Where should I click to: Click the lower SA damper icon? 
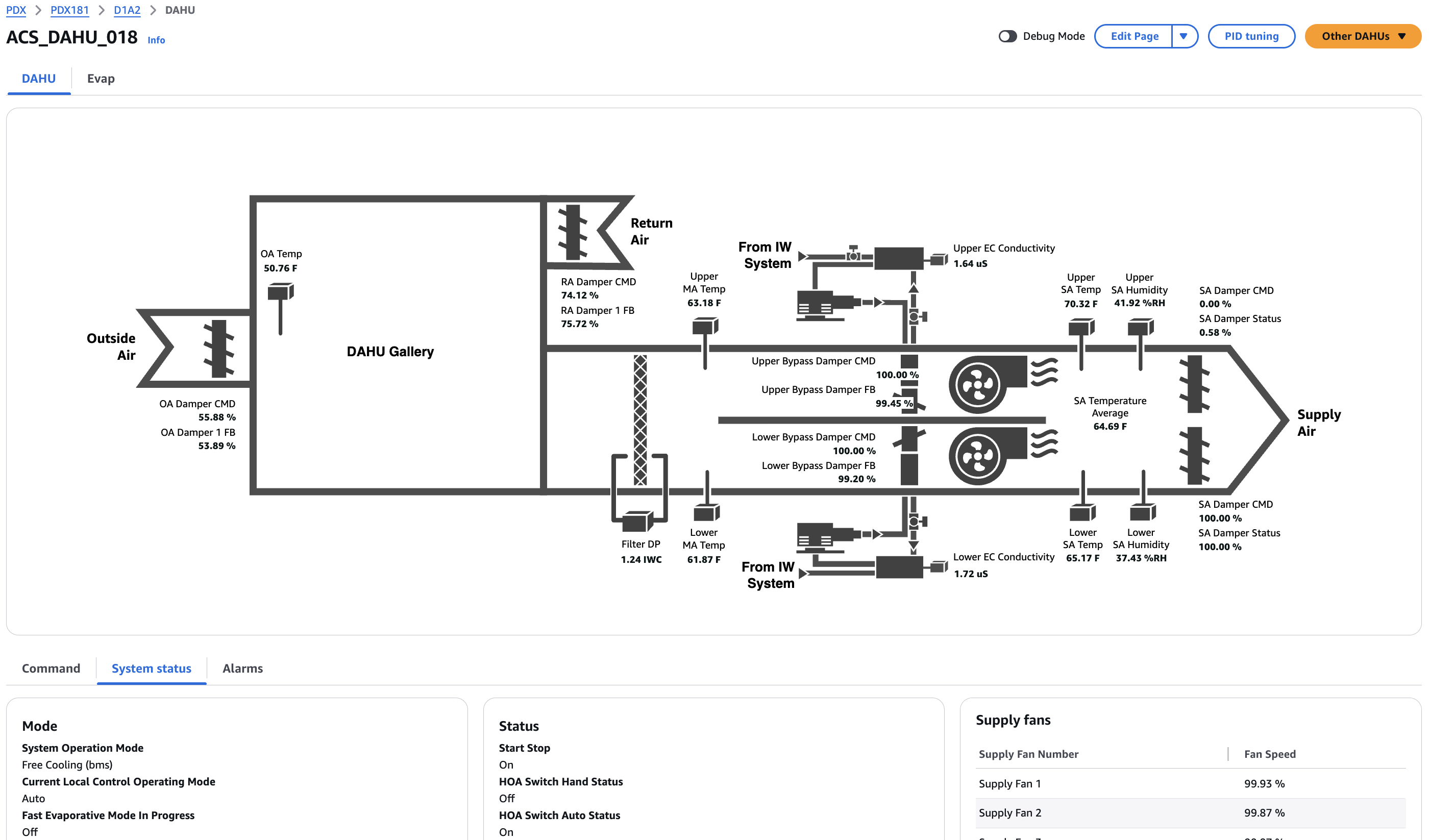pyautogui.click(x=1195, y=456)
